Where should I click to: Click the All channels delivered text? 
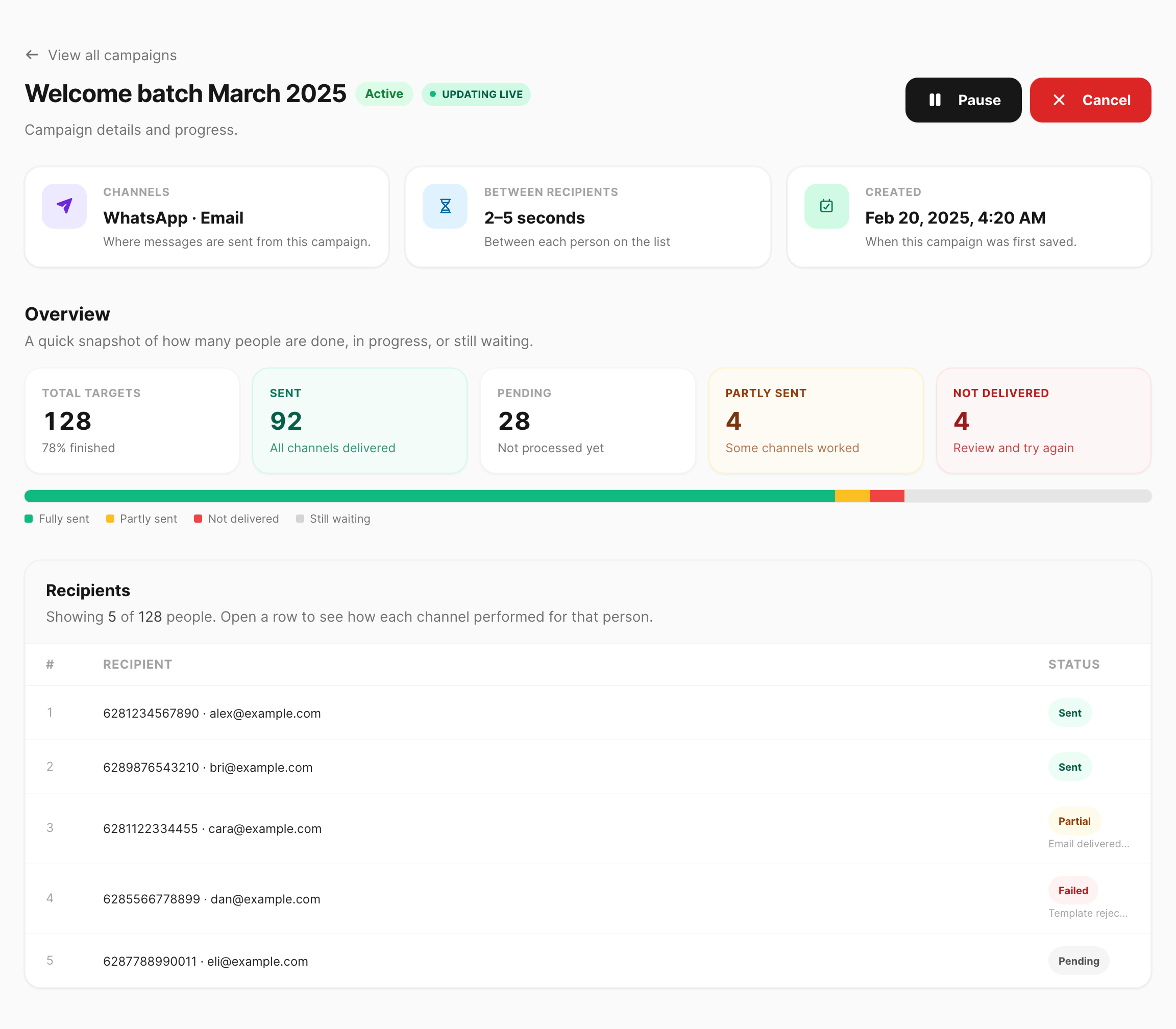[332, 448]
